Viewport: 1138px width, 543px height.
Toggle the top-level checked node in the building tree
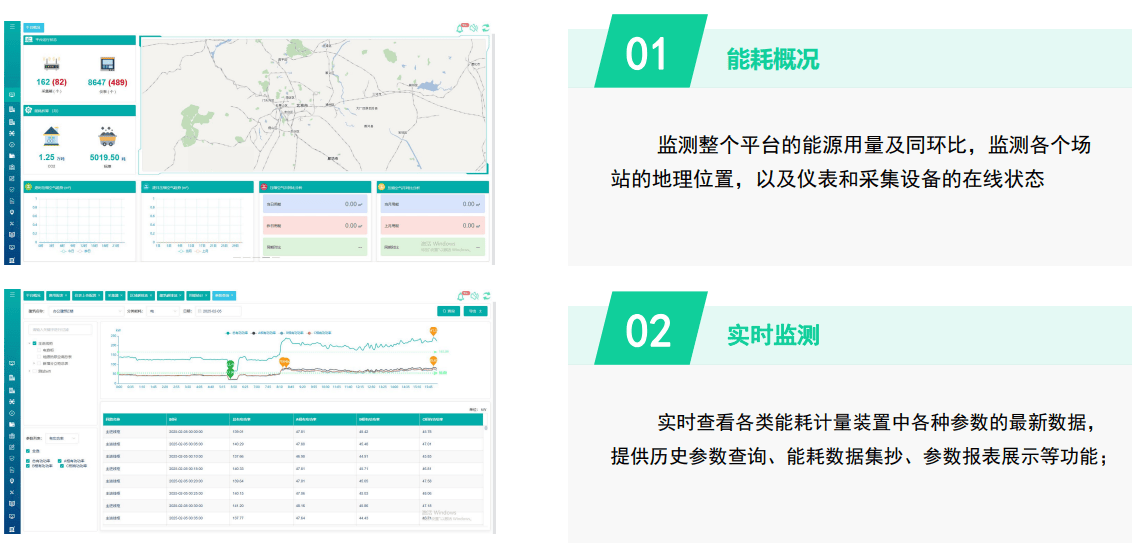[33, 343]
